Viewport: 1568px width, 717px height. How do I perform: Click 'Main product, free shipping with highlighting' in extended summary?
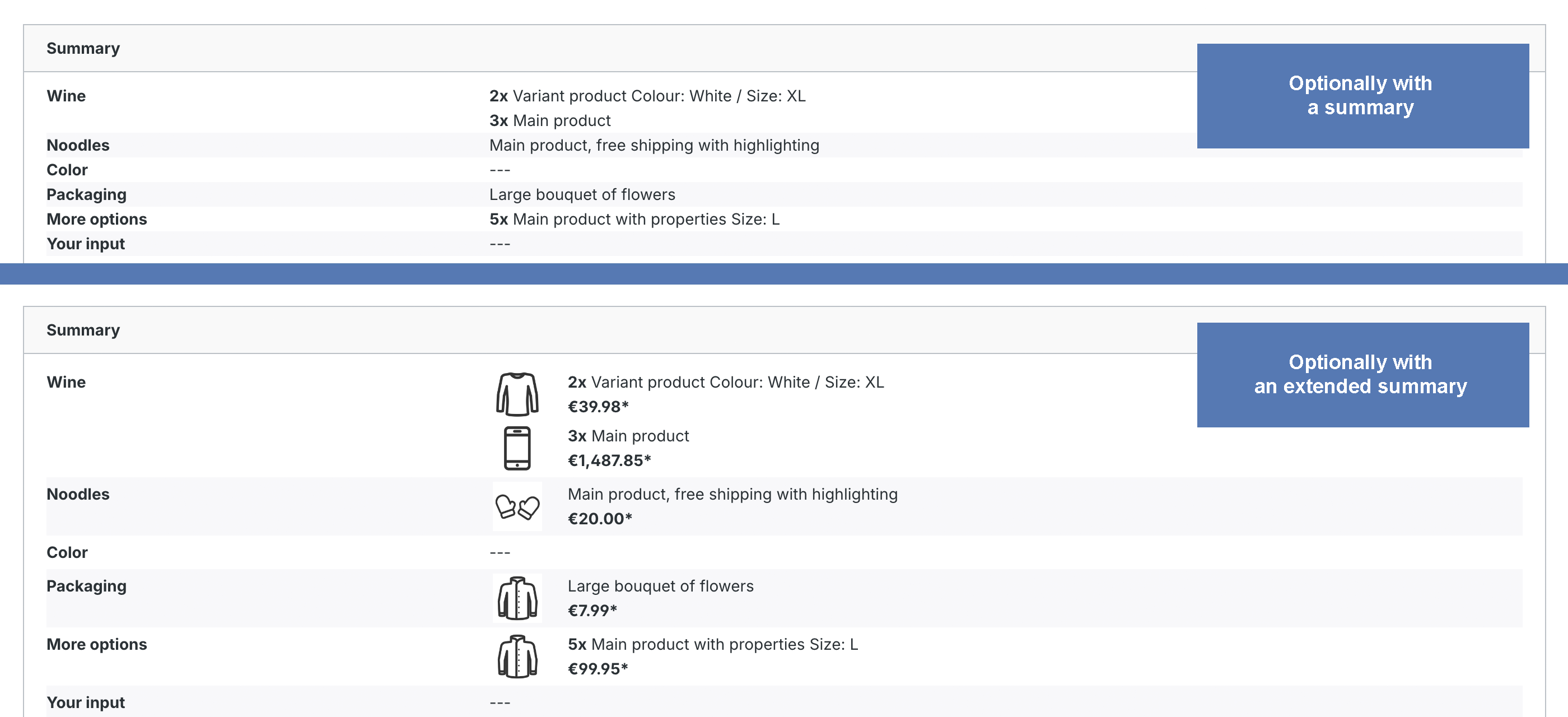point(732,494)
